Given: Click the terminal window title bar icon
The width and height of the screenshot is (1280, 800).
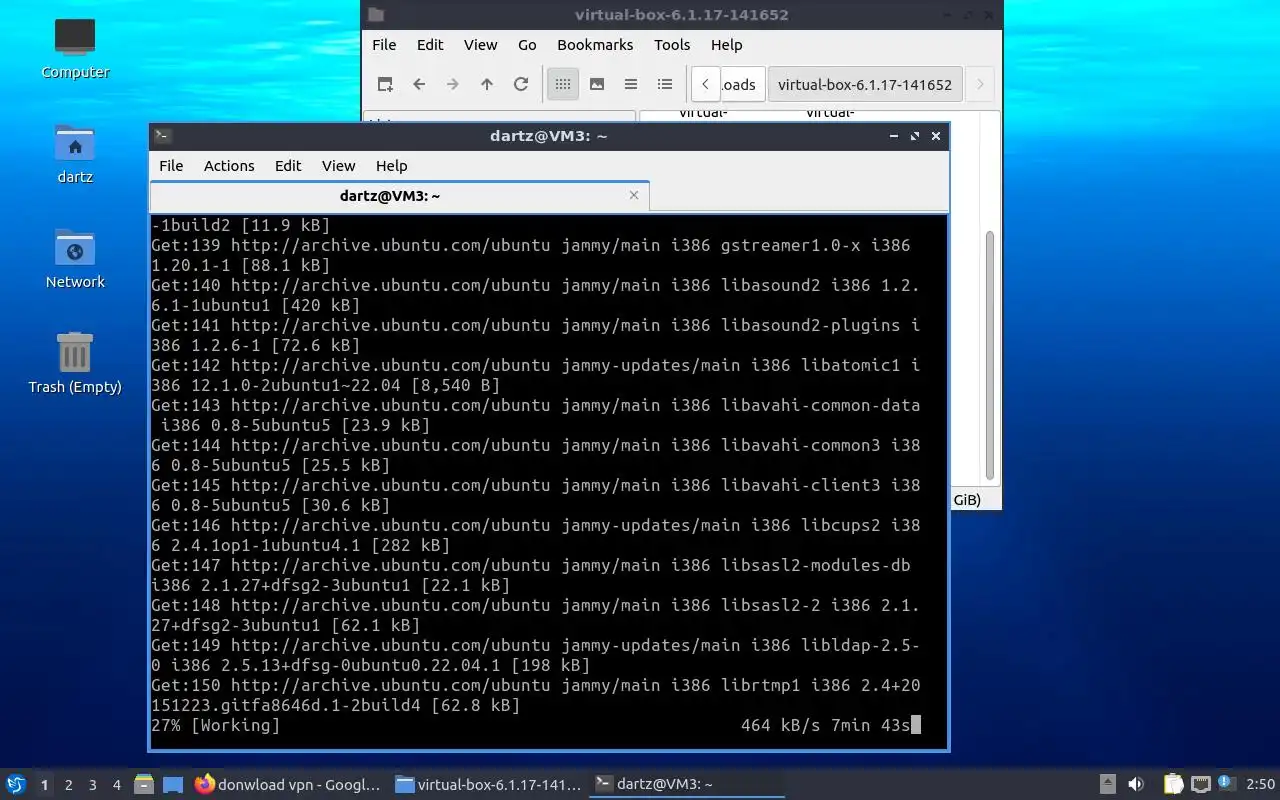Looking at the screenshot, I should pyautogui.click(x=163, y=136).
